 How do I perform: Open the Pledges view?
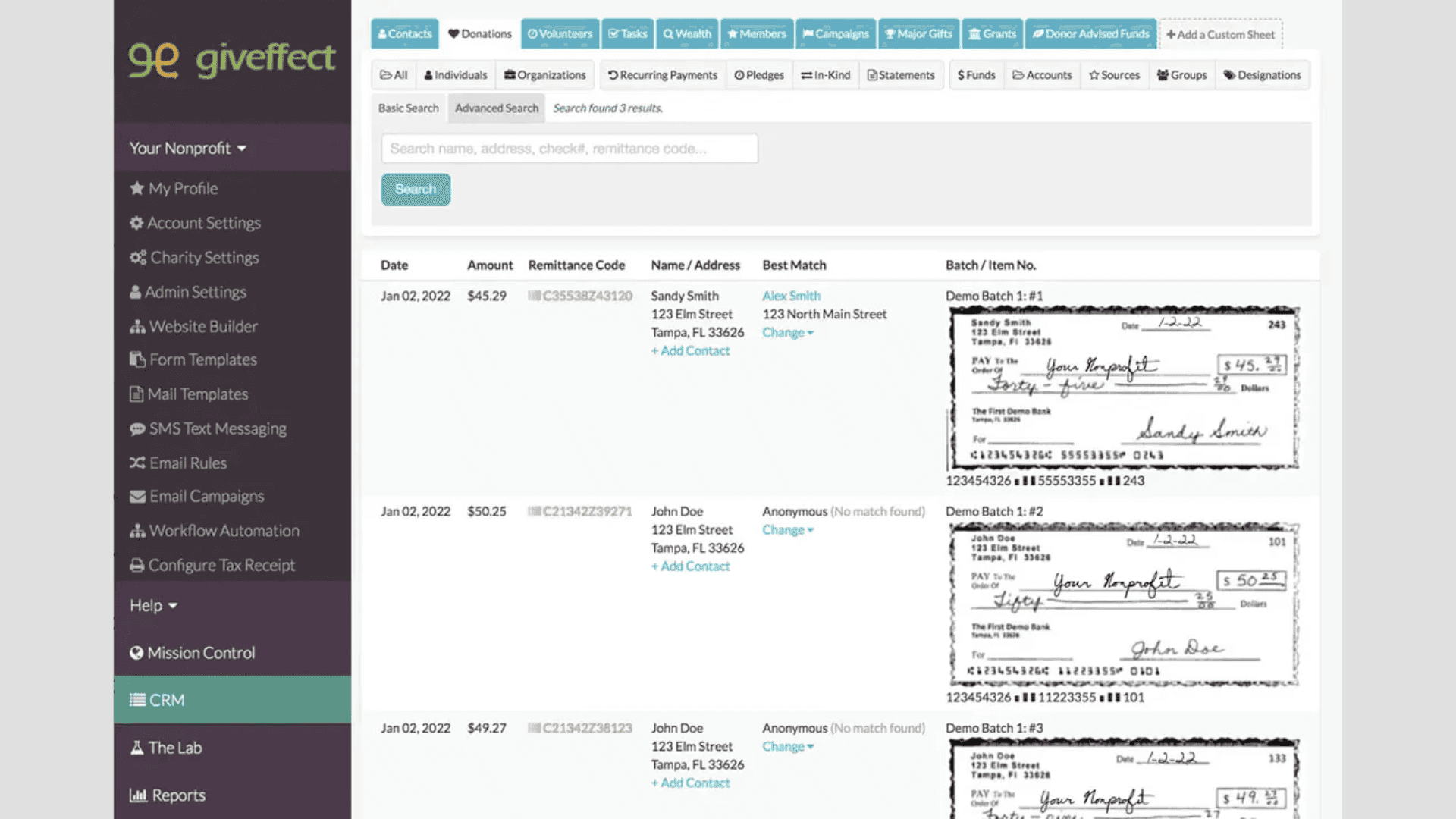(x=759, y=75)
